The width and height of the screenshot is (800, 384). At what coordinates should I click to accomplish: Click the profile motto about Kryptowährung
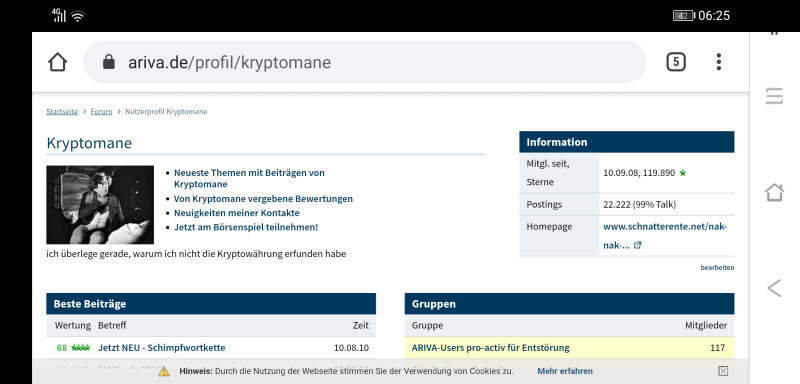196,254
